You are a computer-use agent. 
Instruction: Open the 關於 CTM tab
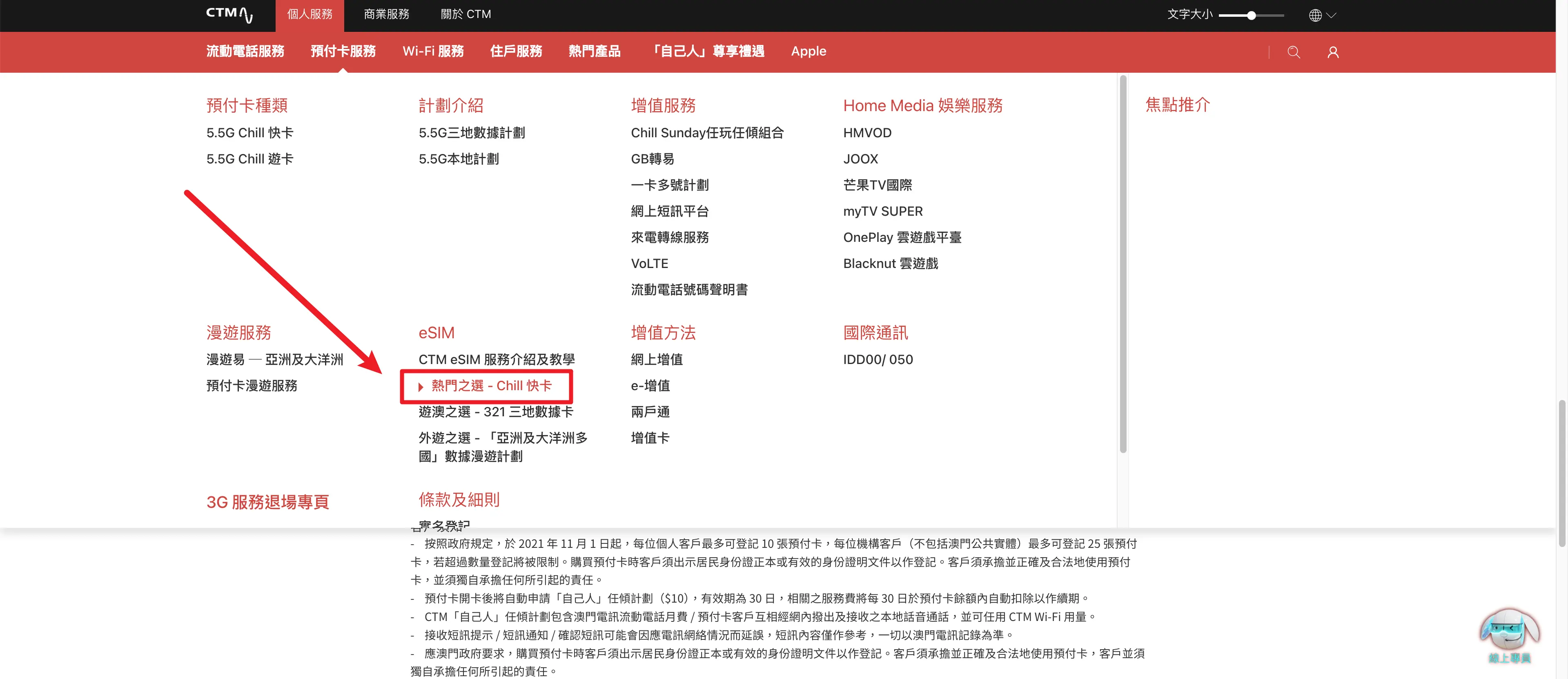tap(465, 14)
